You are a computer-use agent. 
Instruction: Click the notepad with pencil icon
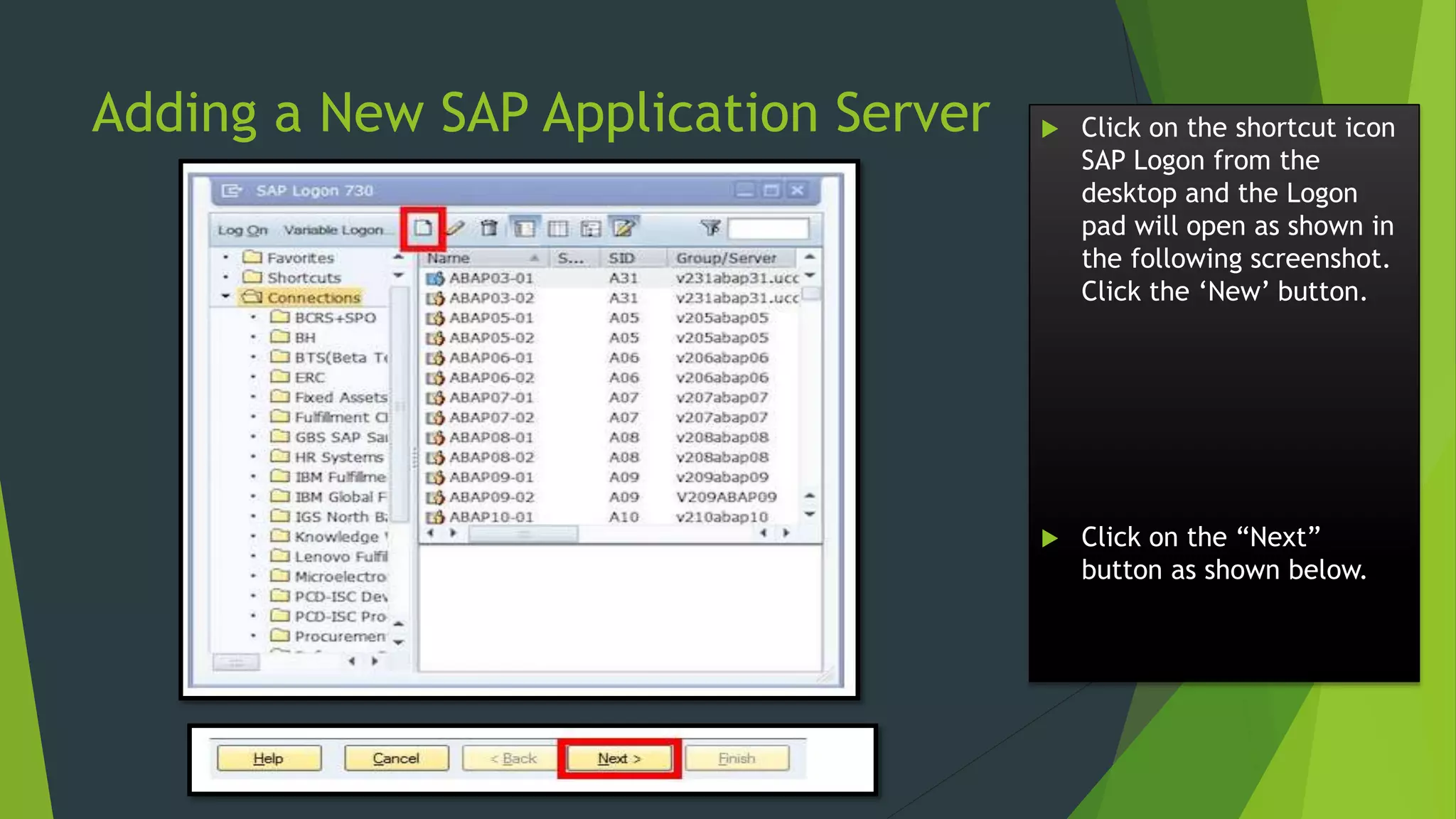pyautogui.click(x=623, y=228)
